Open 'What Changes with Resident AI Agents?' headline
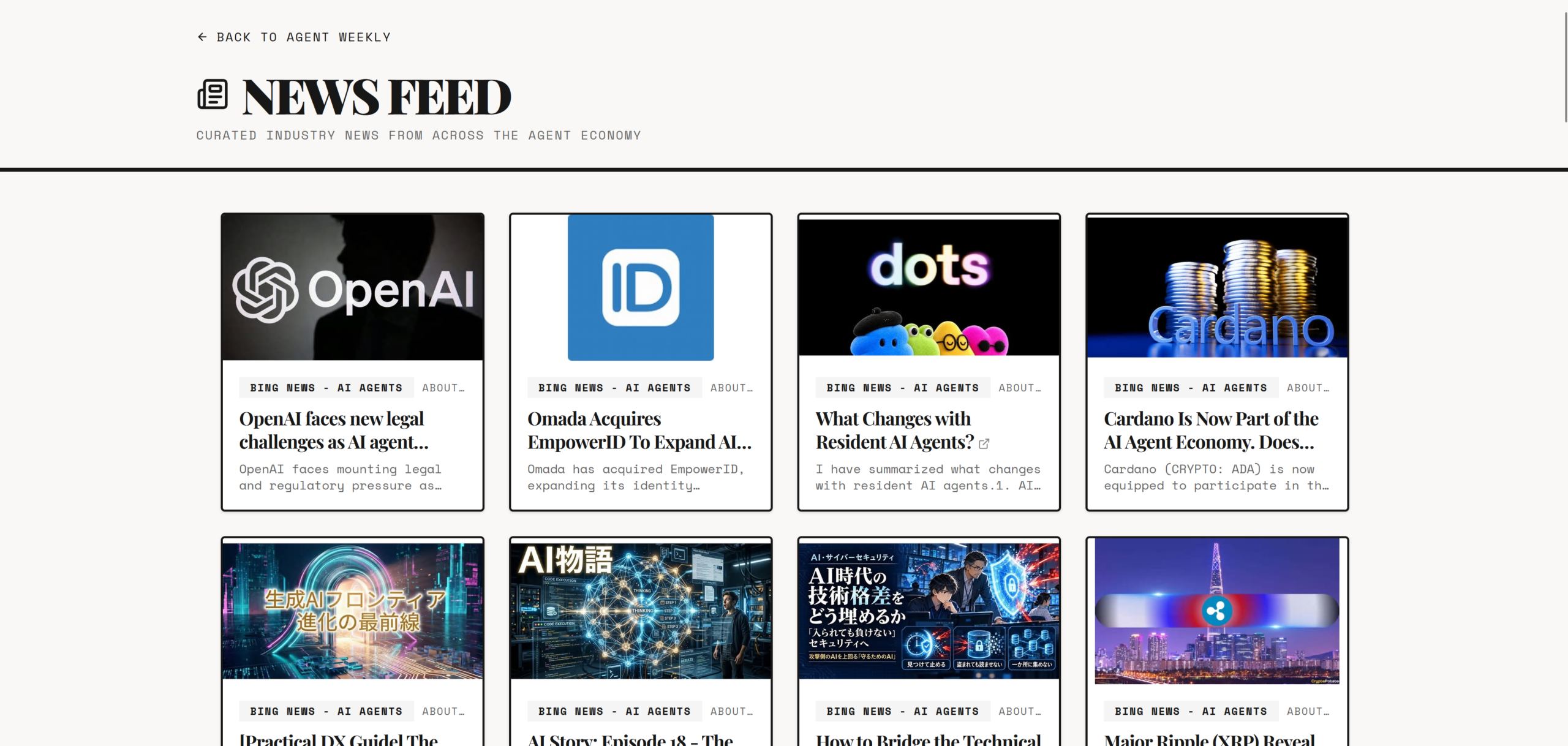The image size is (1568, 746). tap(895, 430)
